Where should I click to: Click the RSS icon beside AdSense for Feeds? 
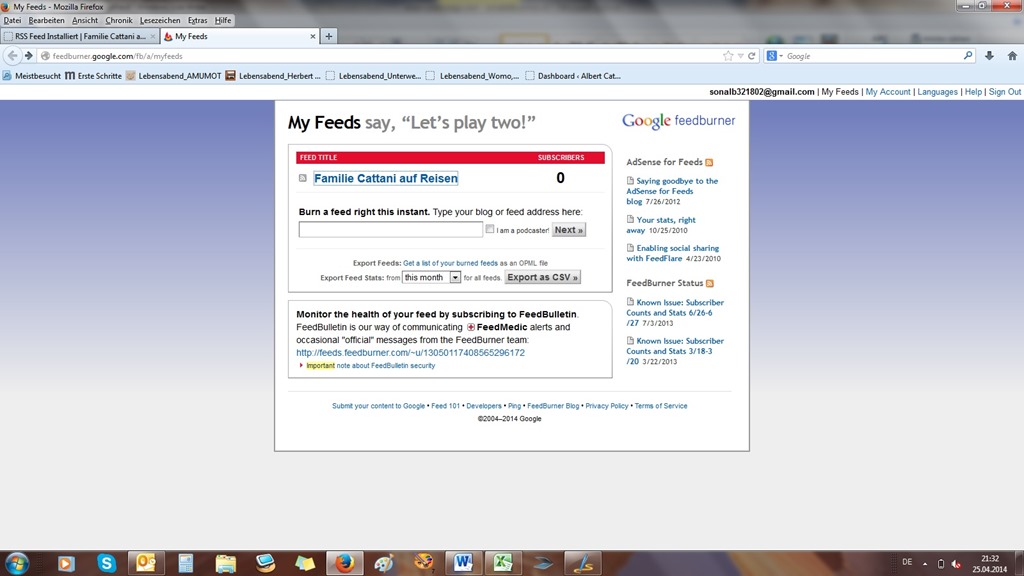point(710,162)
